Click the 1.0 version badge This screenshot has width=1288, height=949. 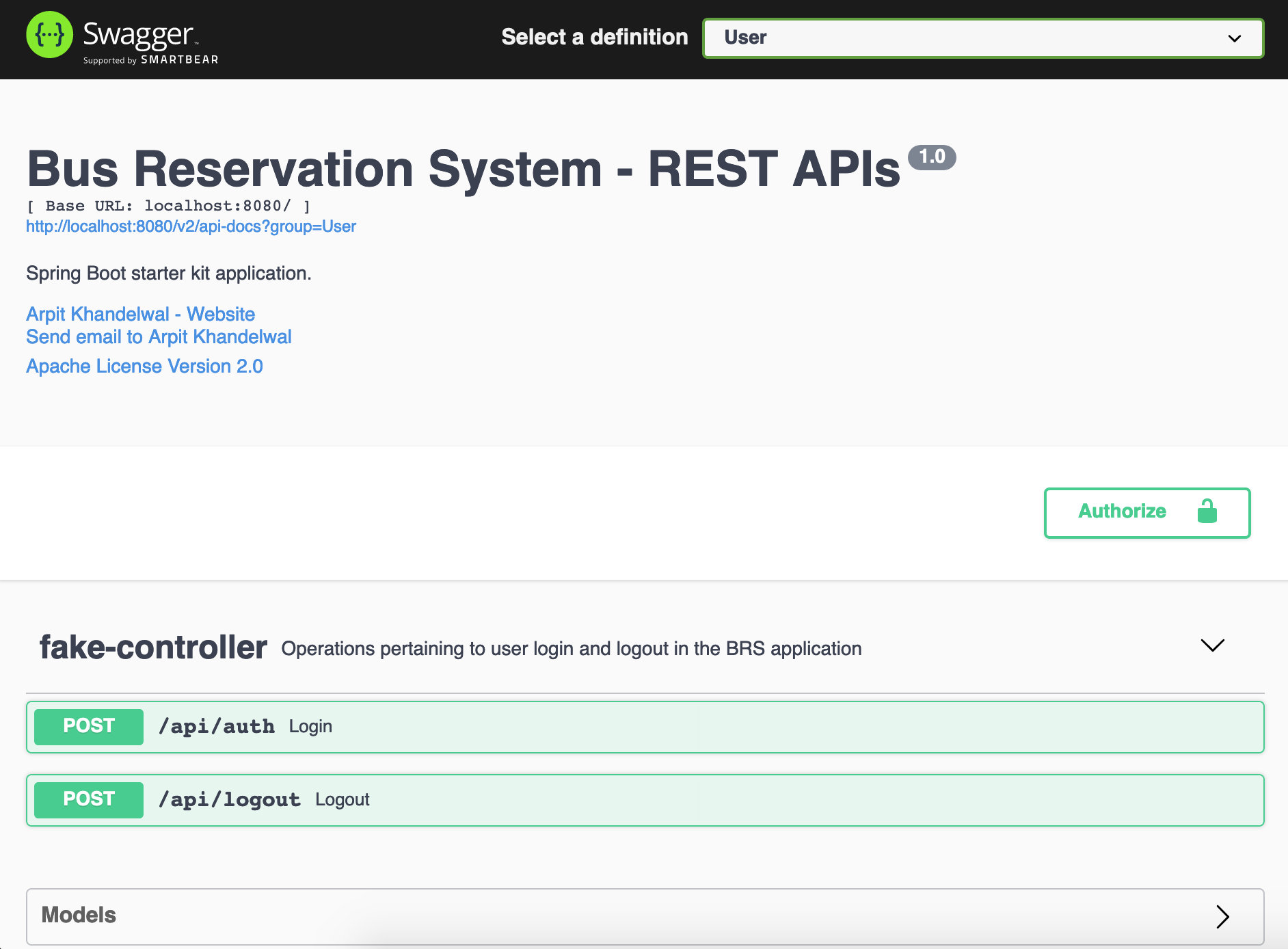pos(932,157)
